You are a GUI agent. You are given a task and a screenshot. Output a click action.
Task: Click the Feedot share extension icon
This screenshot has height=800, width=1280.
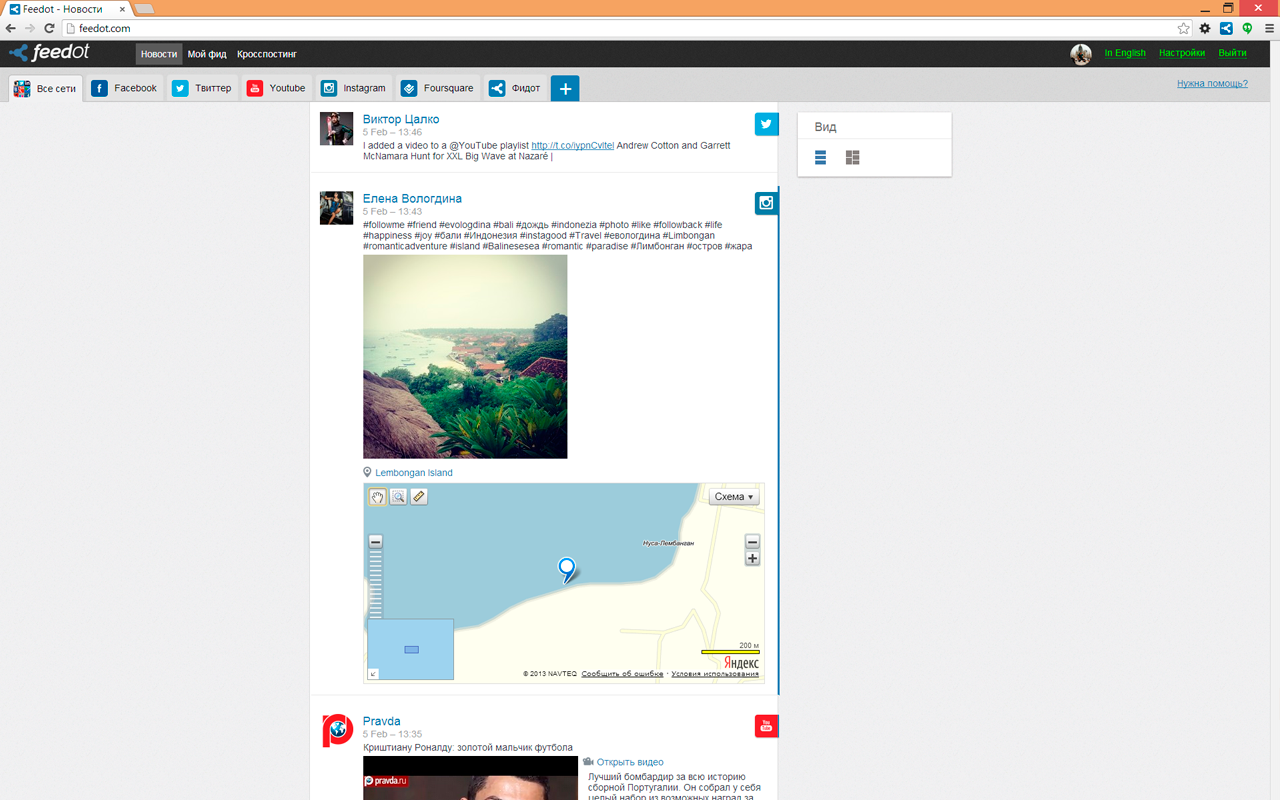(x=1226, y=28)
